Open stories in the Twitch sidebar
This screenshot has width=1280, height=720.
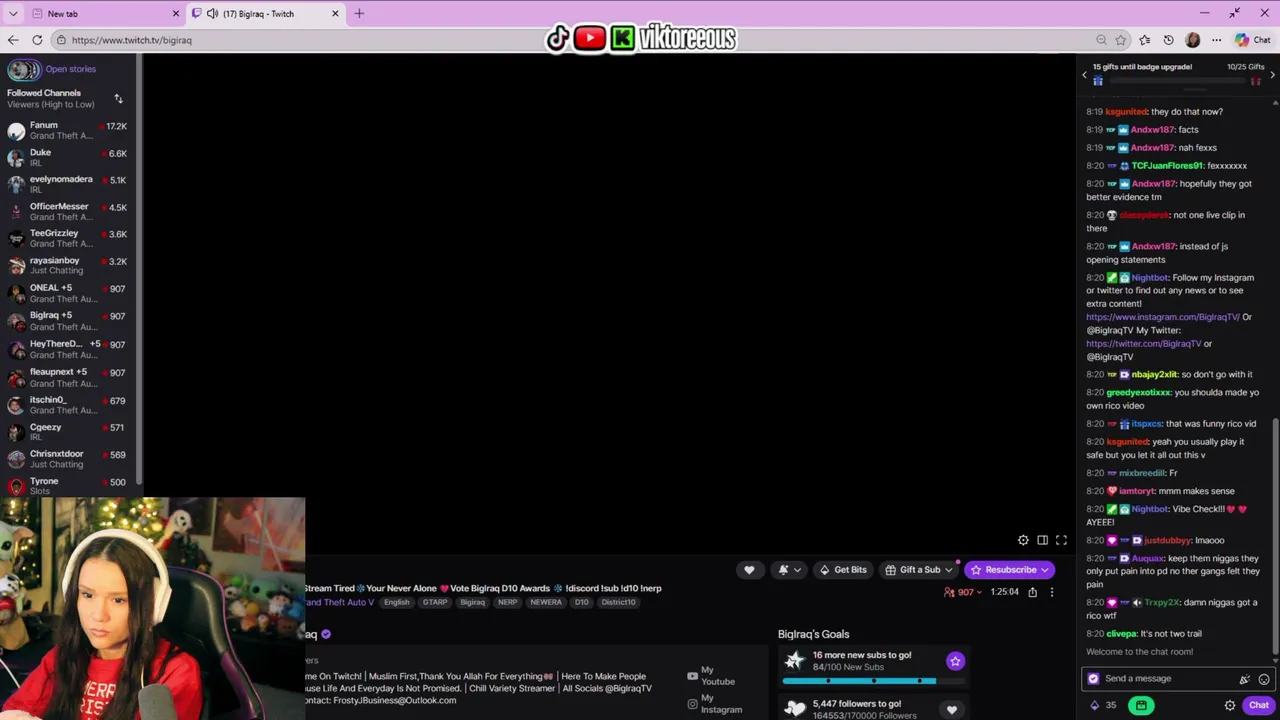click(x=52, y=69)
